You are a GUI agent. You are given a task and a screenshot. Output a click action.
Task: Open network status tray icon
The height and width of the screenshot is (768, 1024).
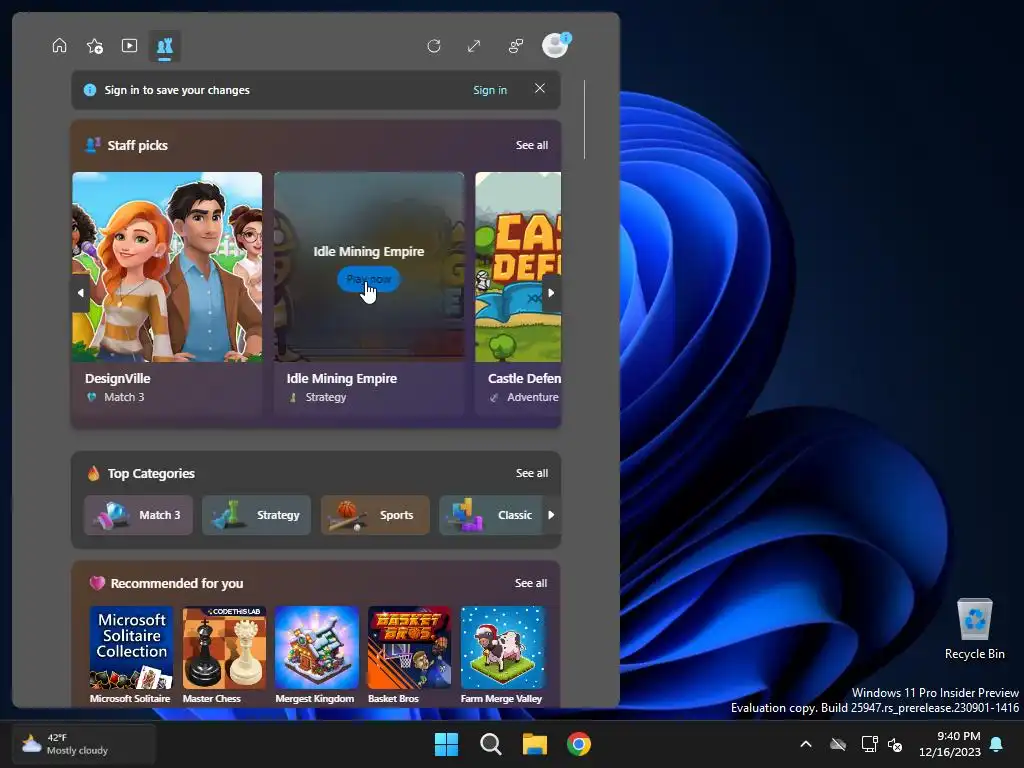869,744
